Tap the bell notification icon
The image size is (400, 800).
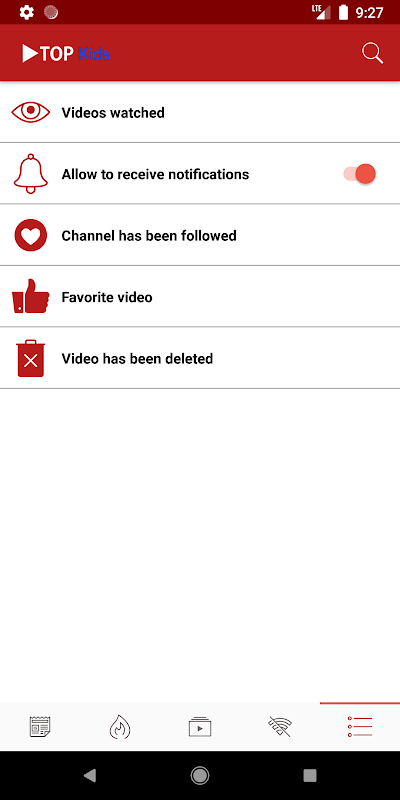point(31,173)
